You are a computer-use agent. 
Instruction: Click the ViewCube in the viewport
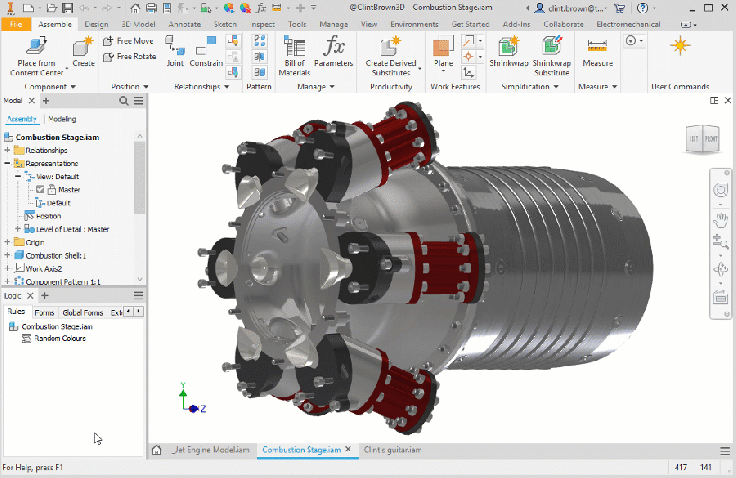click(702, 139)
